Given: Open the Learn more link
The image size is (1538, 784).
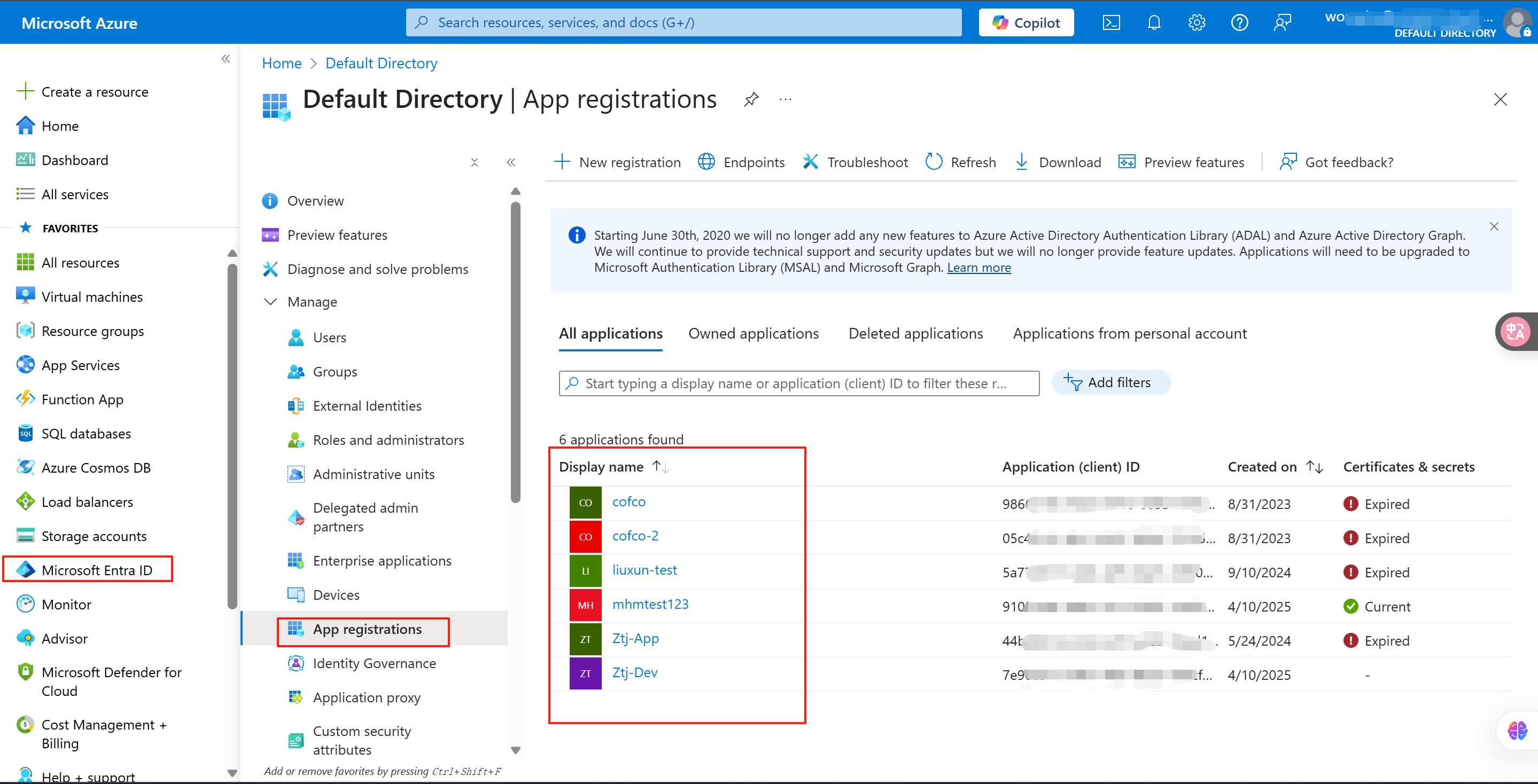Looking at the screenshot, I should (978, 268).
